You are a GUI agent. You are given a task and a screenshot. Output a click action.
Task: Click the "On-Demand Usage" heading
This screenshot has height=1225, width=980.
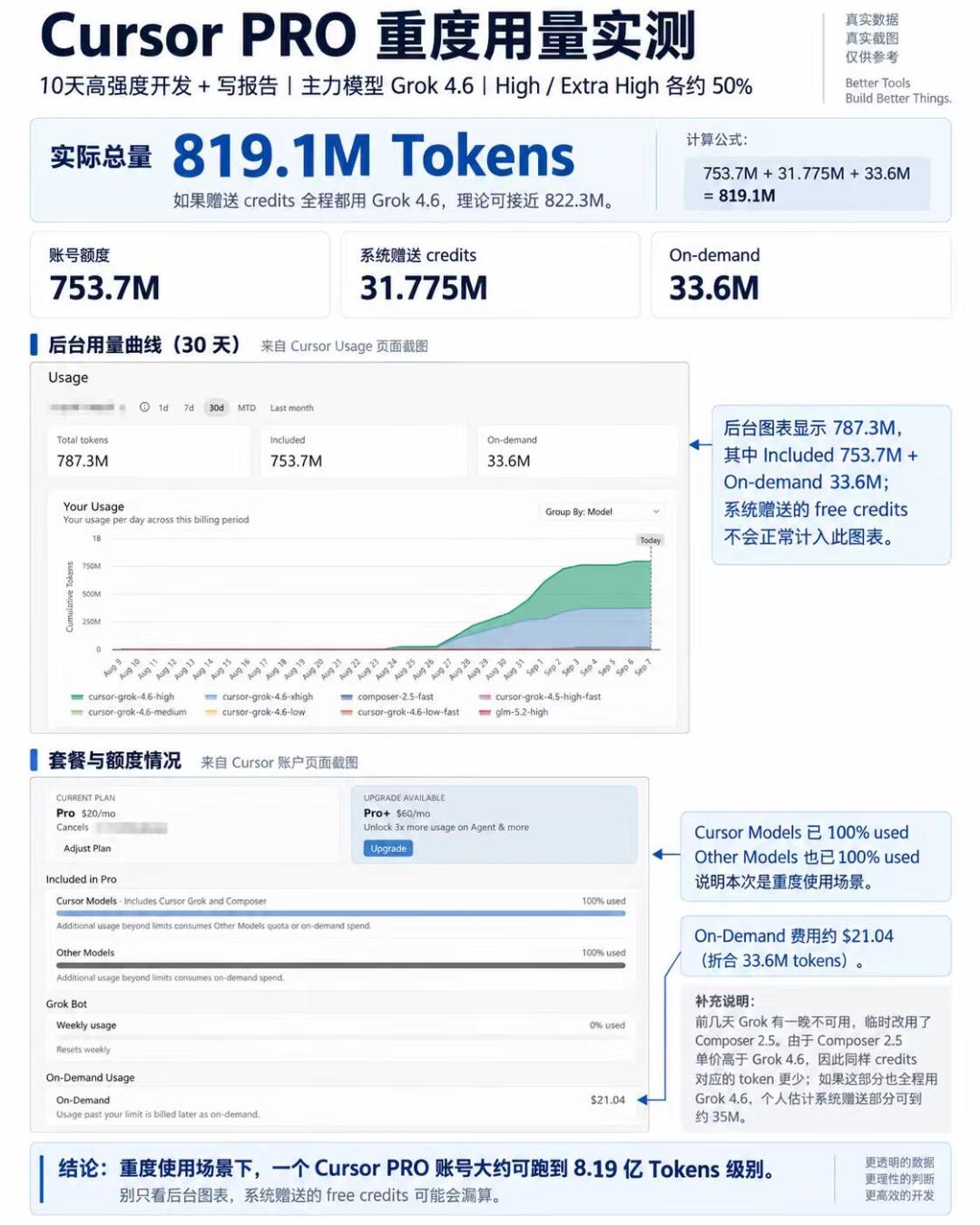(90, 1078)
